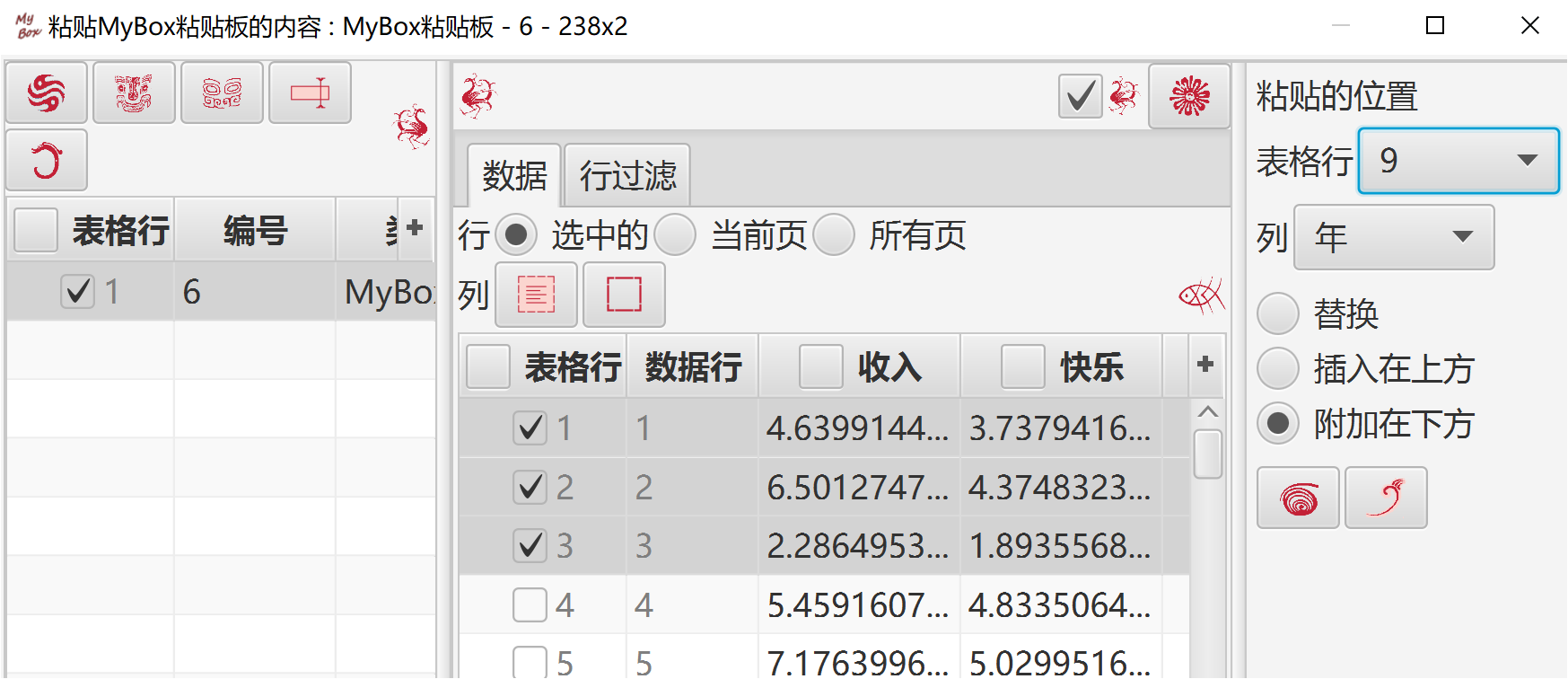Click the select all columns icon button
Image resolution: width=1568 pixels, height=679 pixels.
pos(536,295)
